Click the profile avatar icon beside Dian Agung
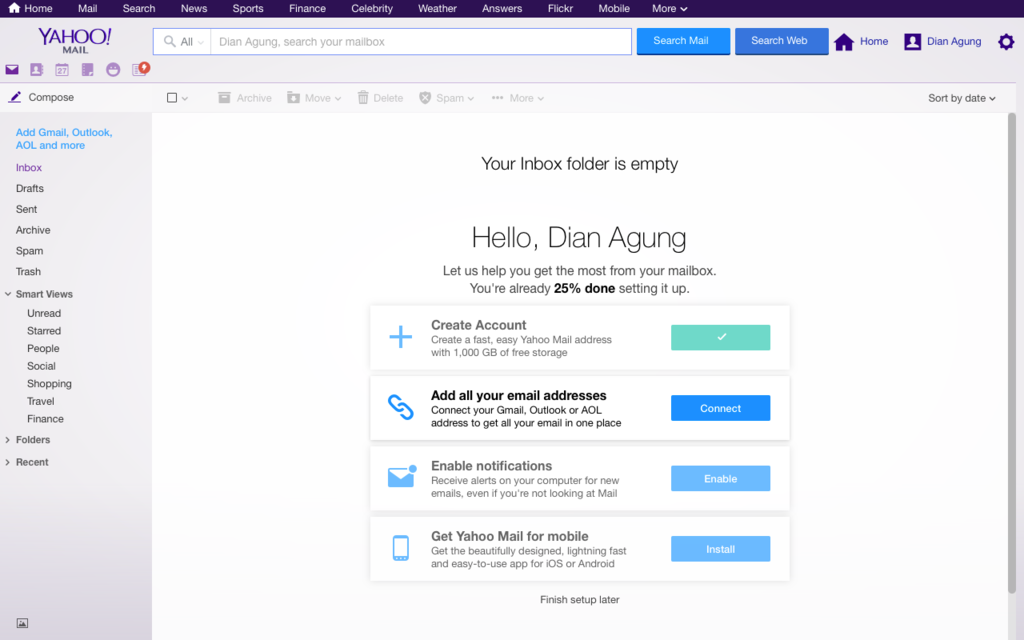The width and height of the screenshot is (1024, 640). click(x=912, y=42)
